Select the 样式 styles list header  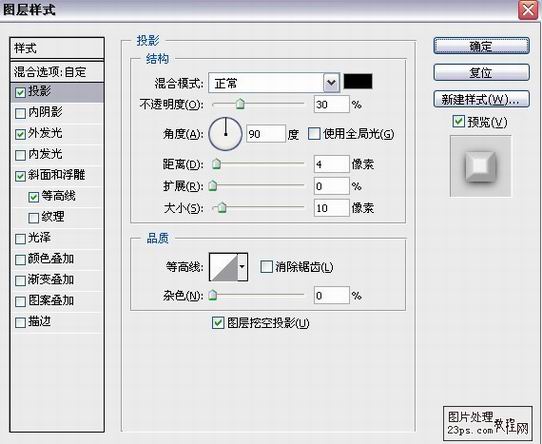(57, 48)
